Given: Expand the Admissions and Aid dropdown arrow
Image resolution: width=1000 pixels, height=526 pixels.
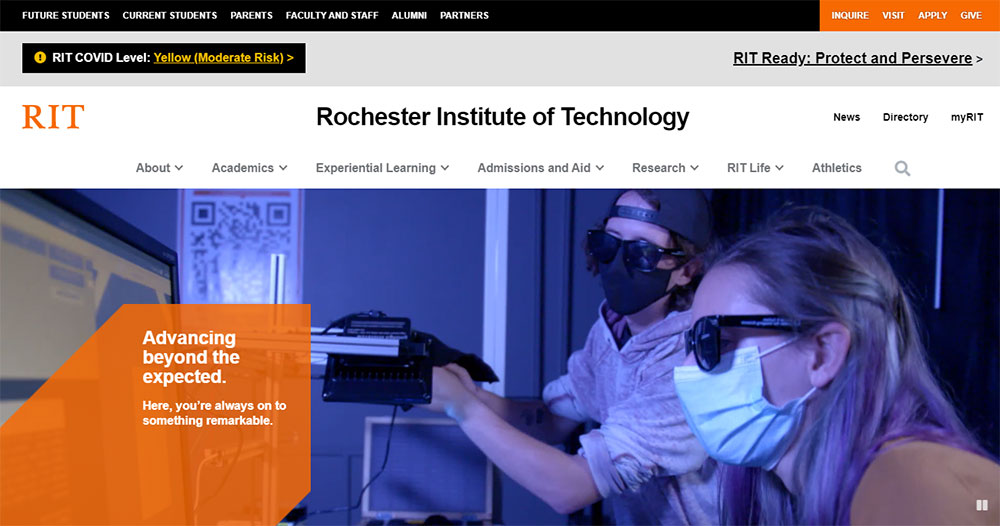Looking at the screenshot, I should (600, 168).
